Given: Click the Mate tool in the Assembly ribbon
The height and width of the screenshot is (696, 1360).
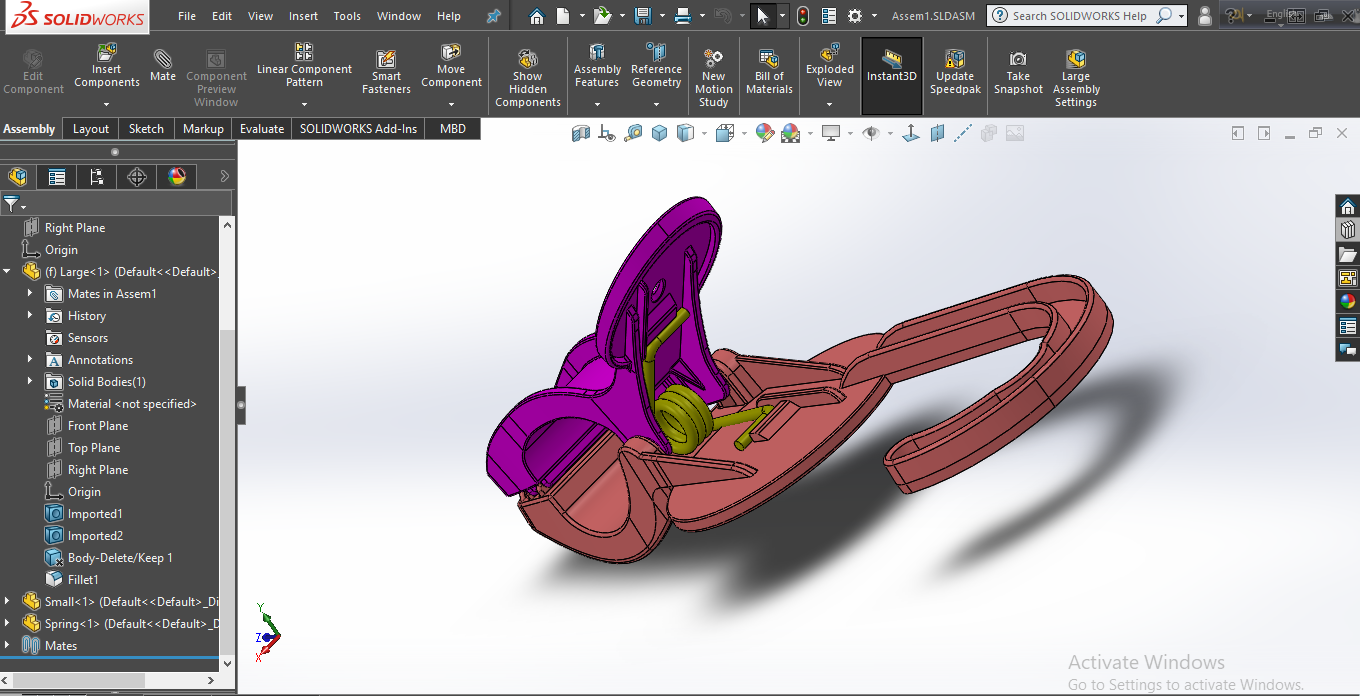Looking at the screenshot, I should click(x=162, y=64).
